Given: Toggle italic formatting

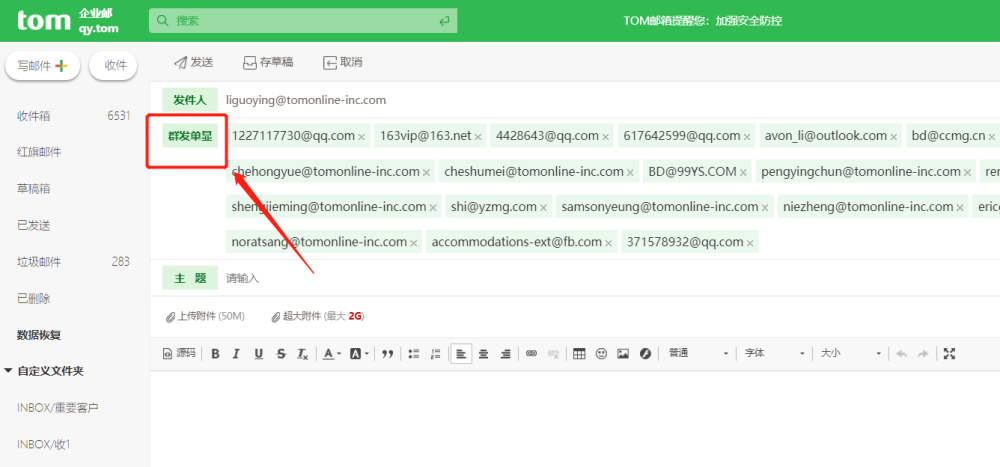Looking at the screenshot, I should [x=236, y=353].
